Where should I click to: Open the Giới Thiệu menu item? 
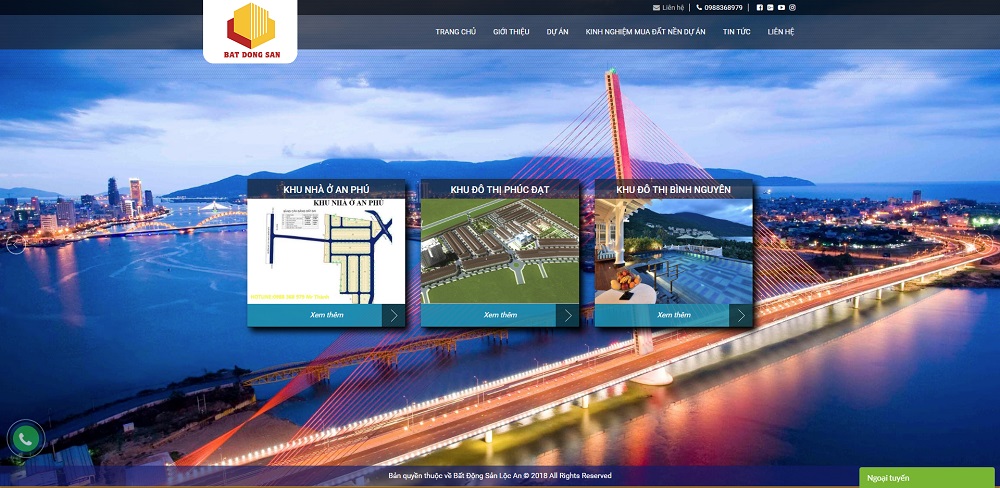[511, 32]
